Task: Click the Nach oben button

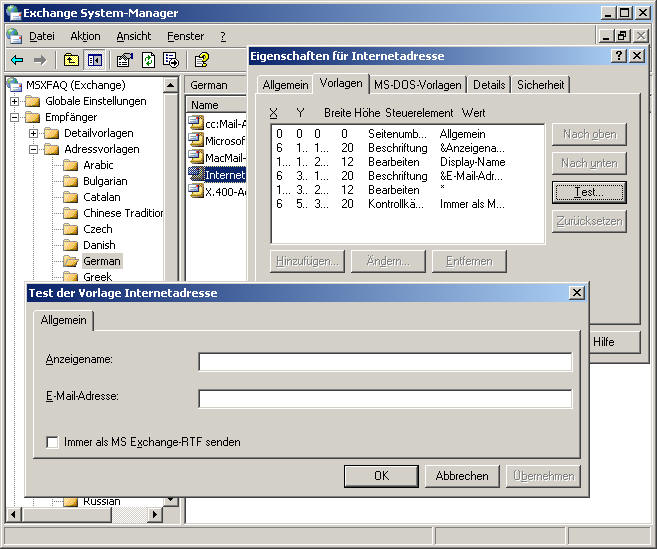Action: coord(589,134)
